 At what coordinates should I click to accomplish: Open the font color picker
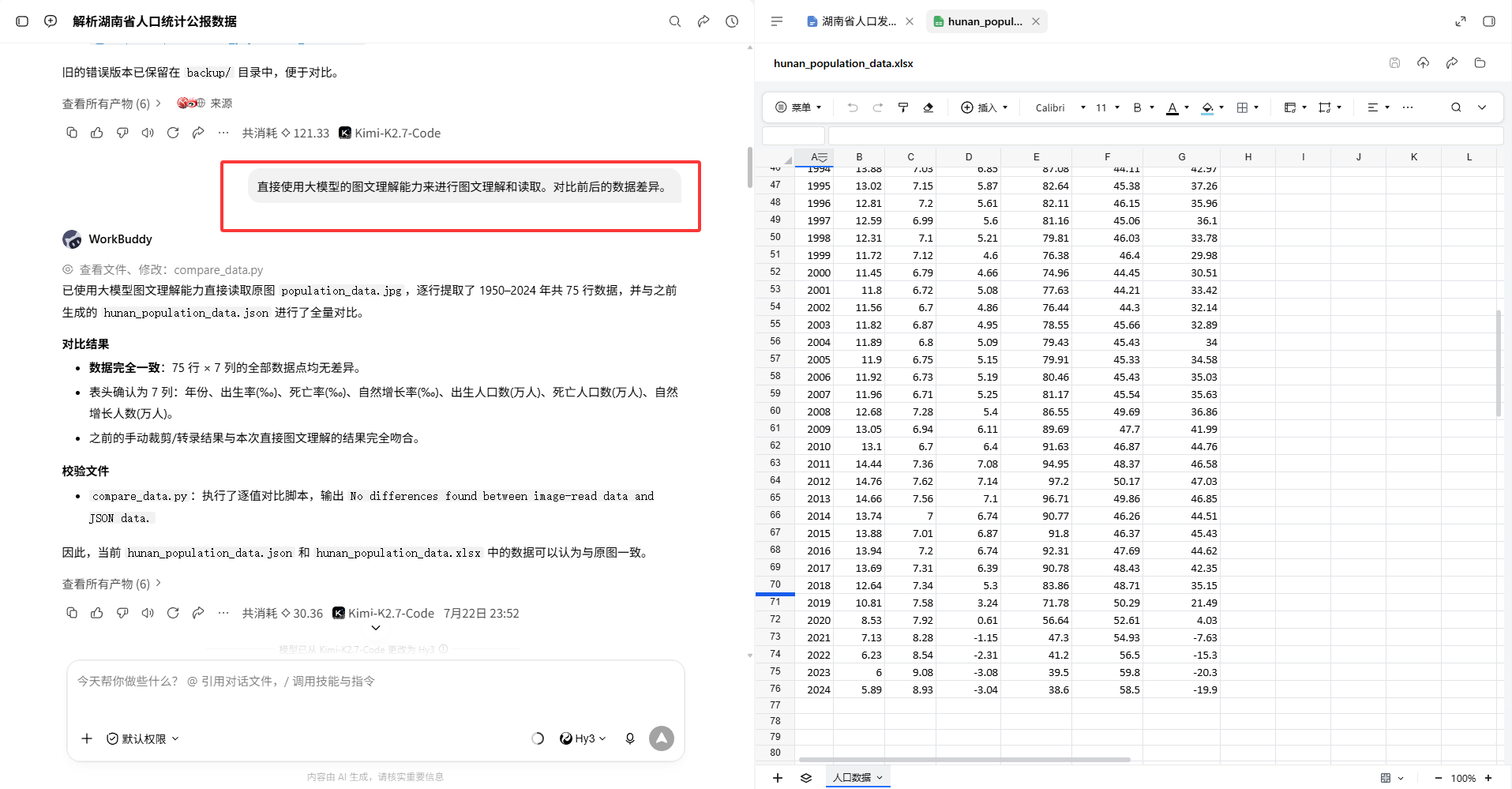1177,107
